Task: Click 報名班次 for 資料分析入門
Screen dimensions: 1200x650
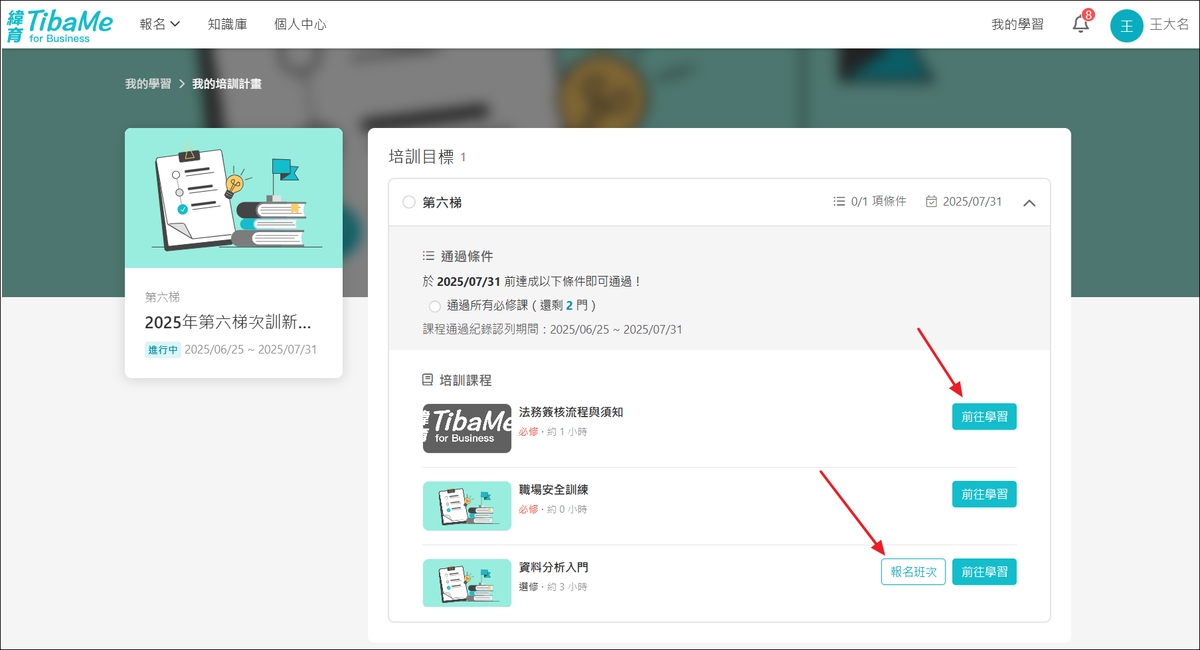Action: click(912, 572)
